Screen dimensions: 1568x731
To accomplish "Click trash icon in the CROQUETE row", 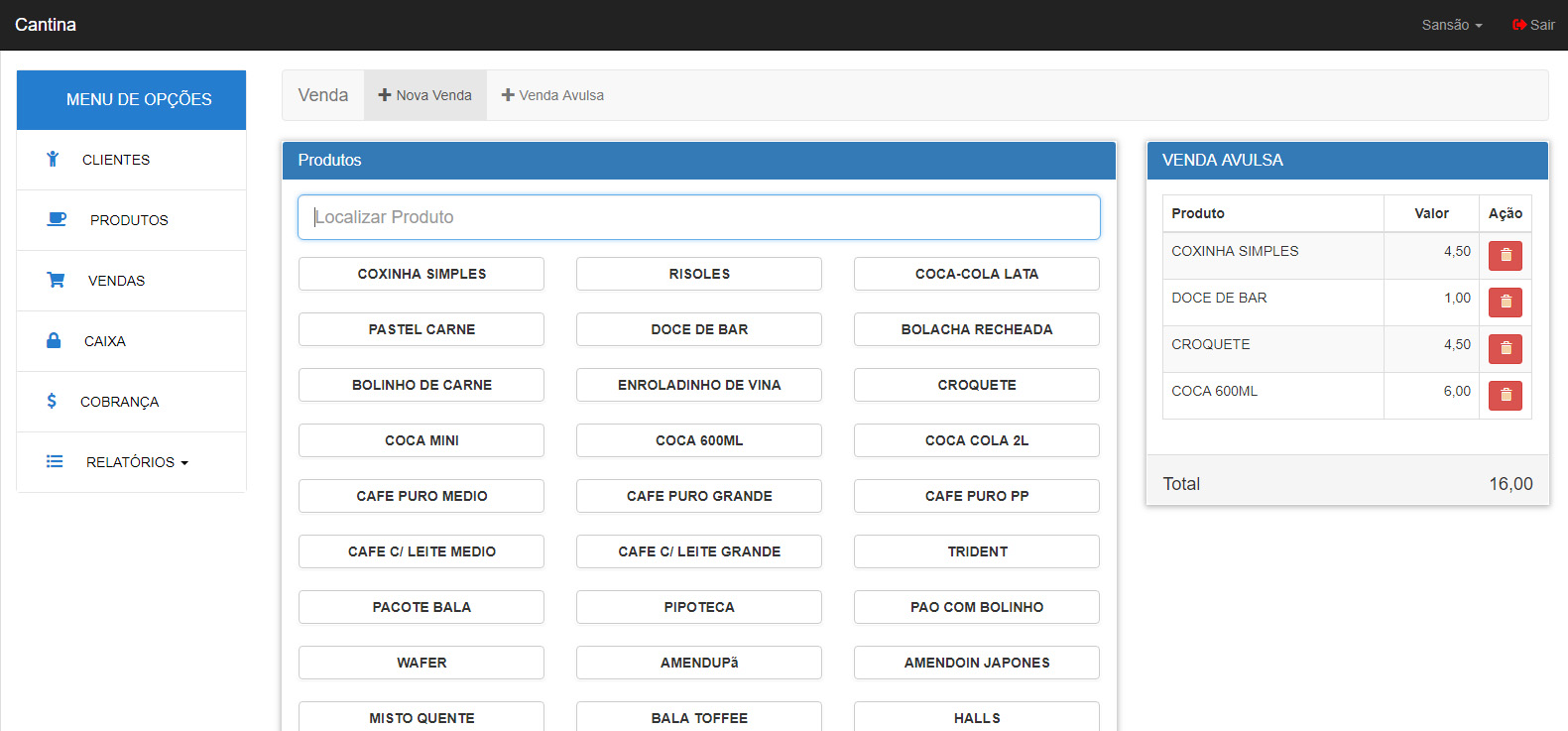I will [x=1505, y=349].
